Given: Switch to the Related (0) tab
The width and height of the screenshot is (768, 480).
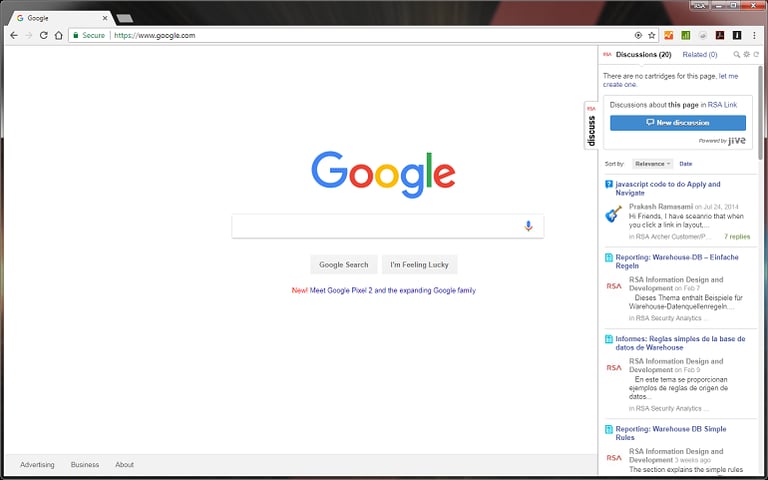Looking at the screenshot, I should pos(699,54).
